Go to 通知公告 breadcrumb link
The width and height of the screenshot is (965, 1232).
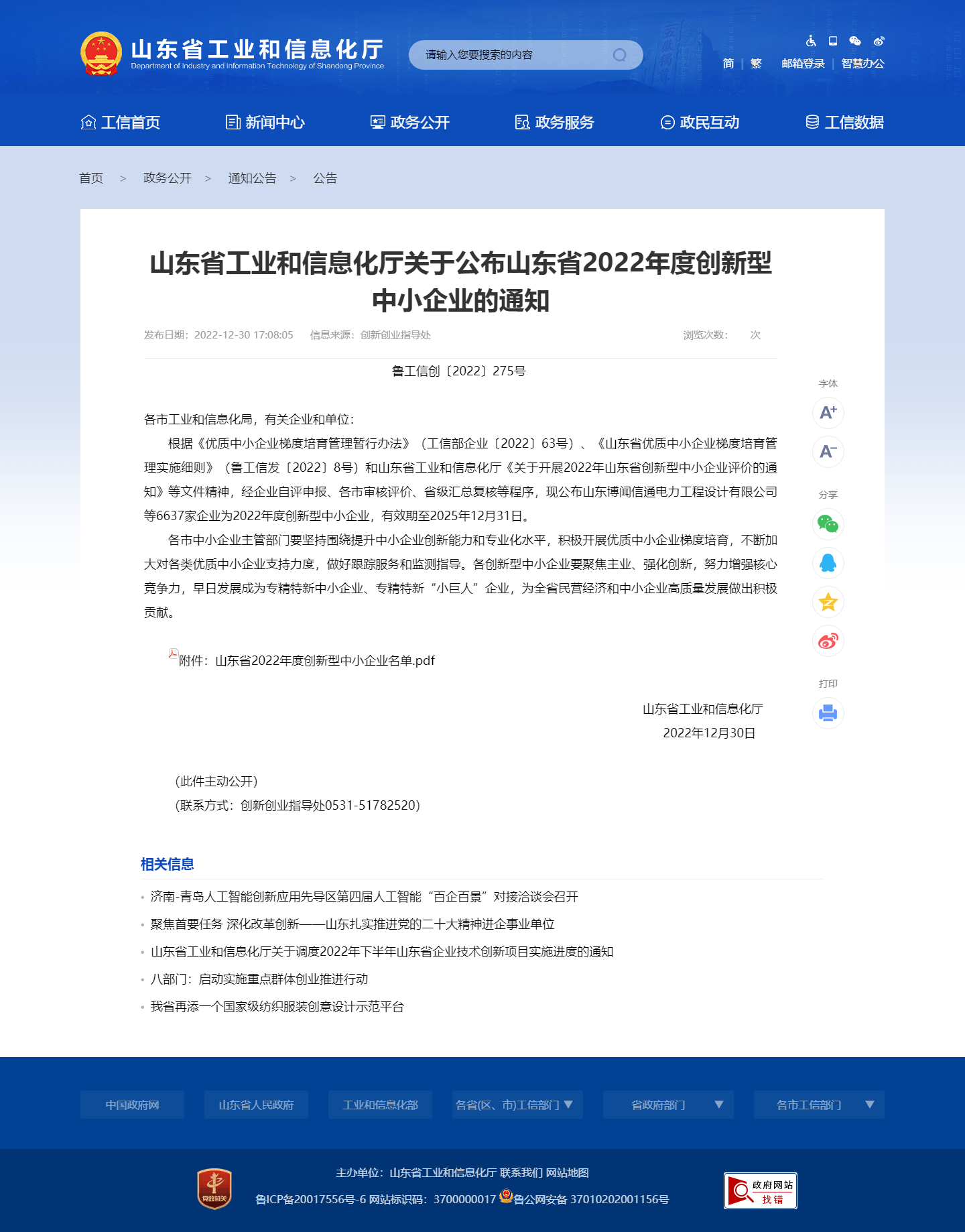(x=252, y=178)
